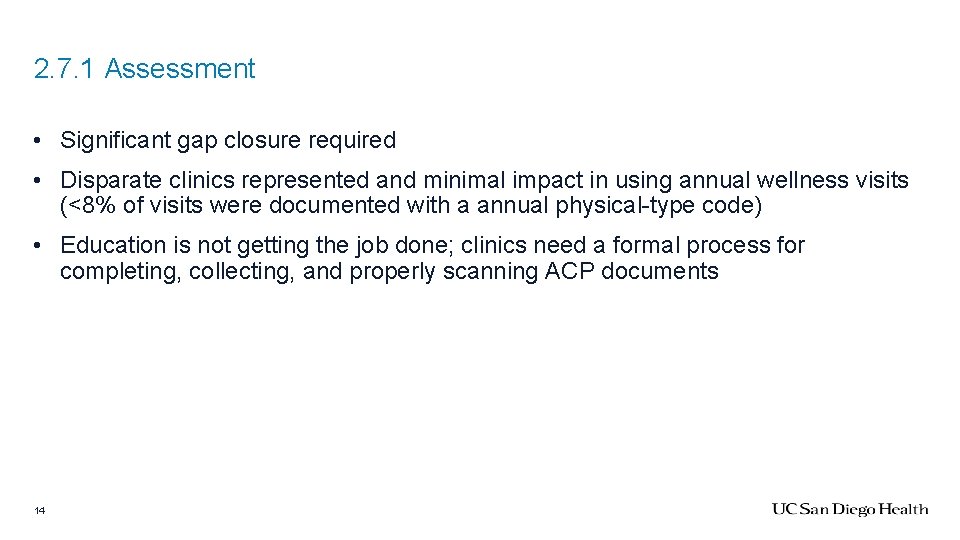Click the word "Assessment" in the slide title
Image resolution: width=960 pixels, height=540 pixels.
[x=180, y=69]
